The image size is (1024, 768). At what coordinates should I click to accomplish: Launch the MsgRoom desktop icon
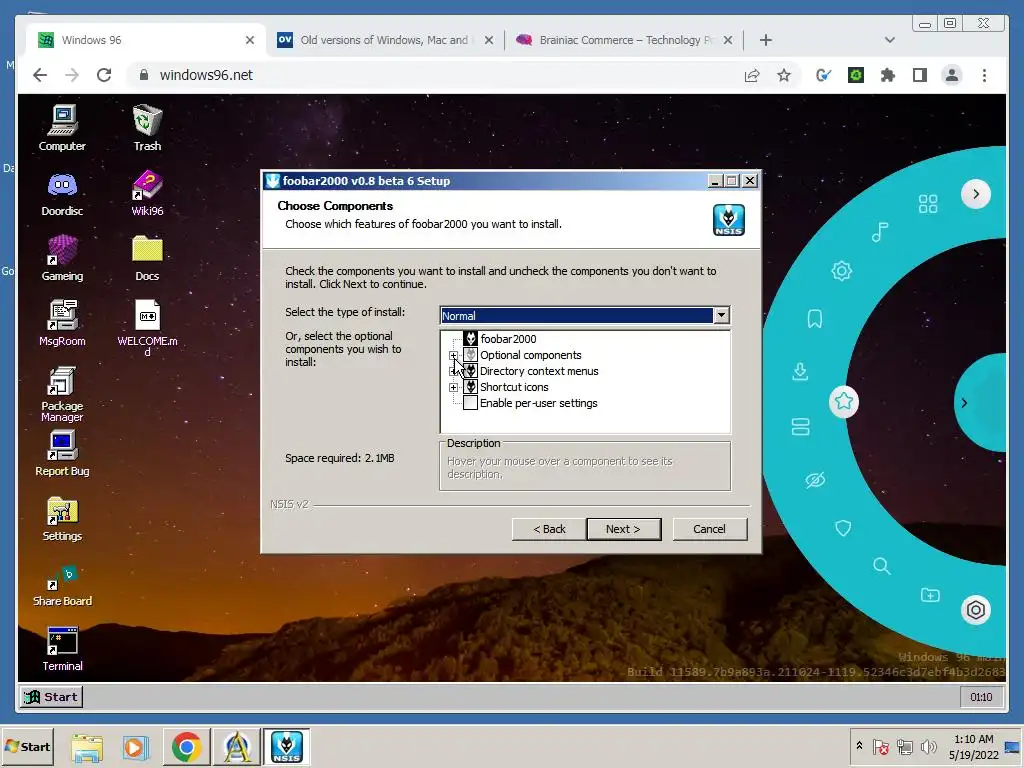pos(62,323)
